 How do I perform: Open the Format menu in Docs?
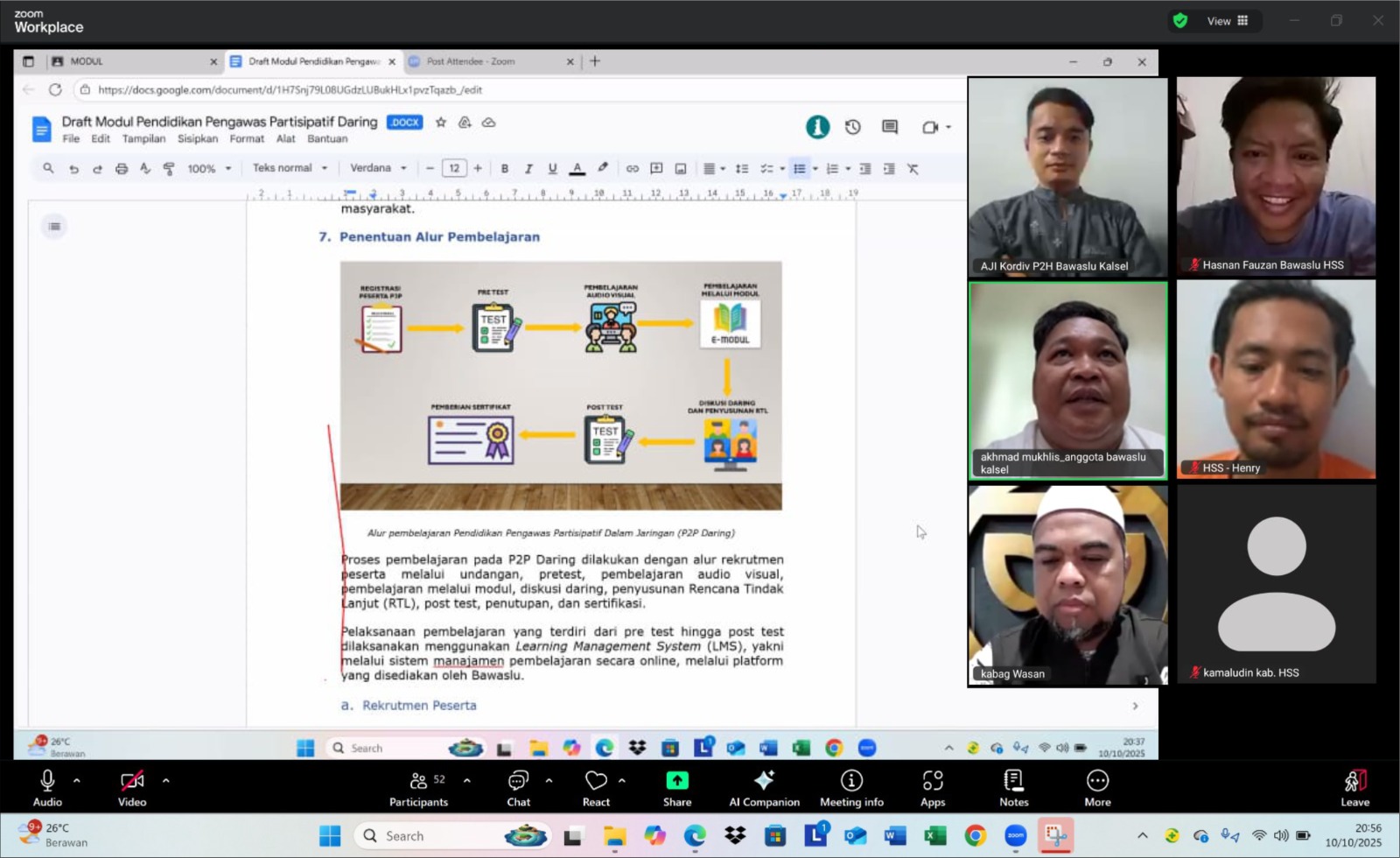247,139
